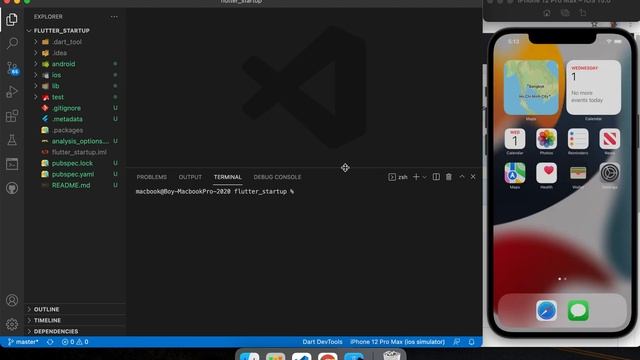The height and width of the screenshot is (360, 640).
Task: Switch to the DEBUG CONSOLE tab
Action: (x=277, y=177)
